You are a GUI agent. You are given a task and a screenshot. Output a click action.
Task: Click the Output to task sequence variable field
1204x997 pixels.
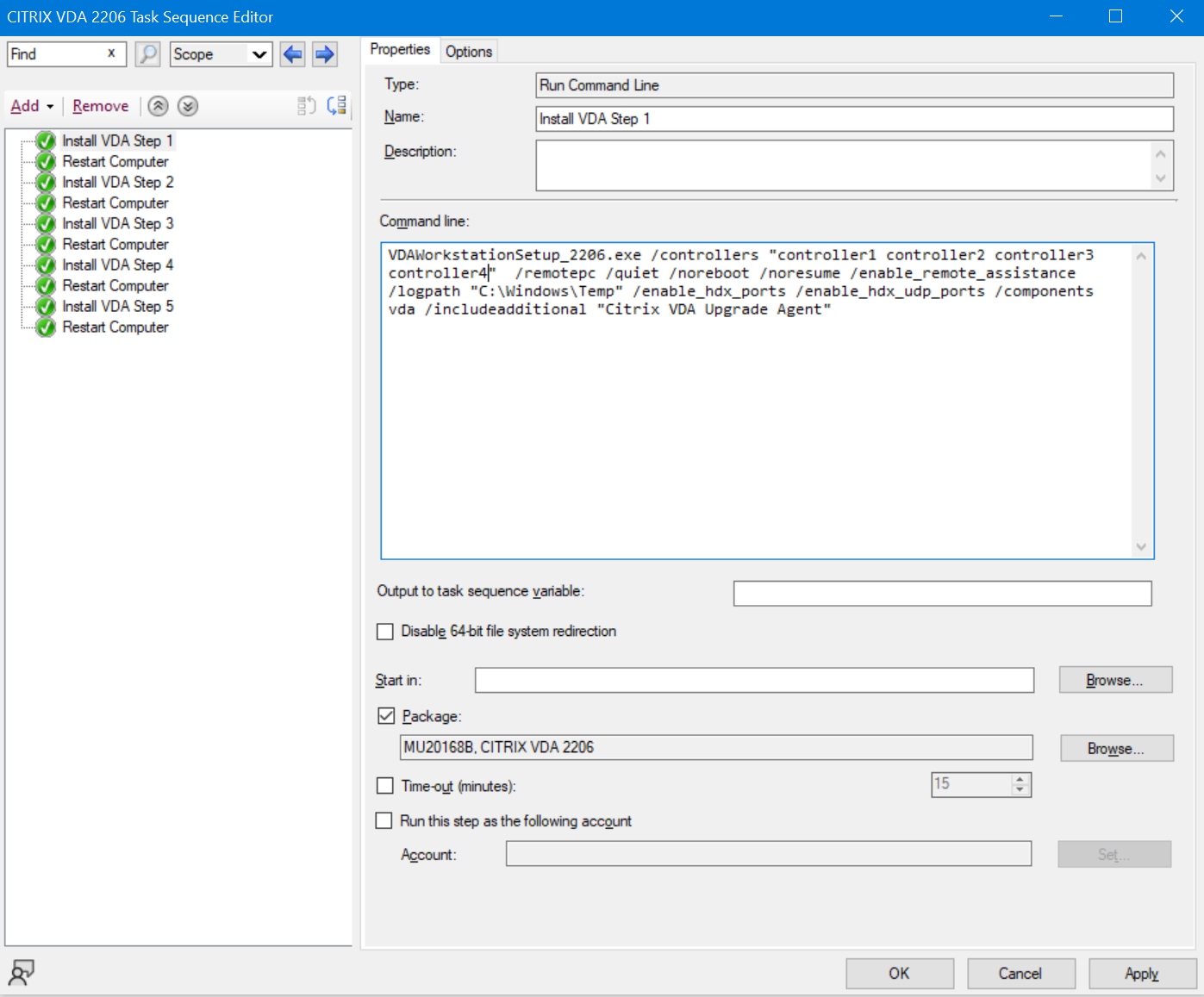pos(942,593)
